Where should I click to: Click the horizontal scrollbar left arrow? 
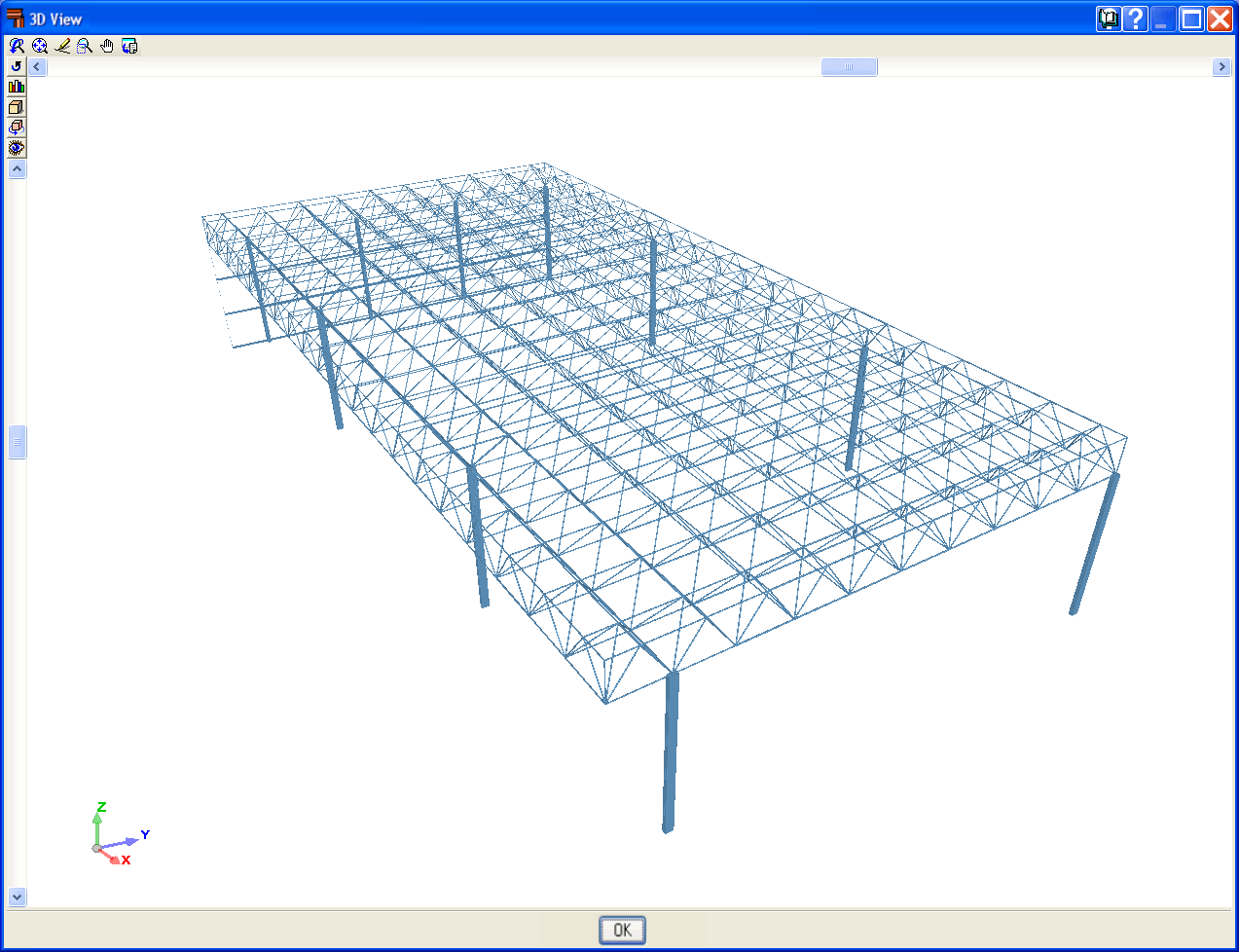pyautogui.click(x=37, y=66)
